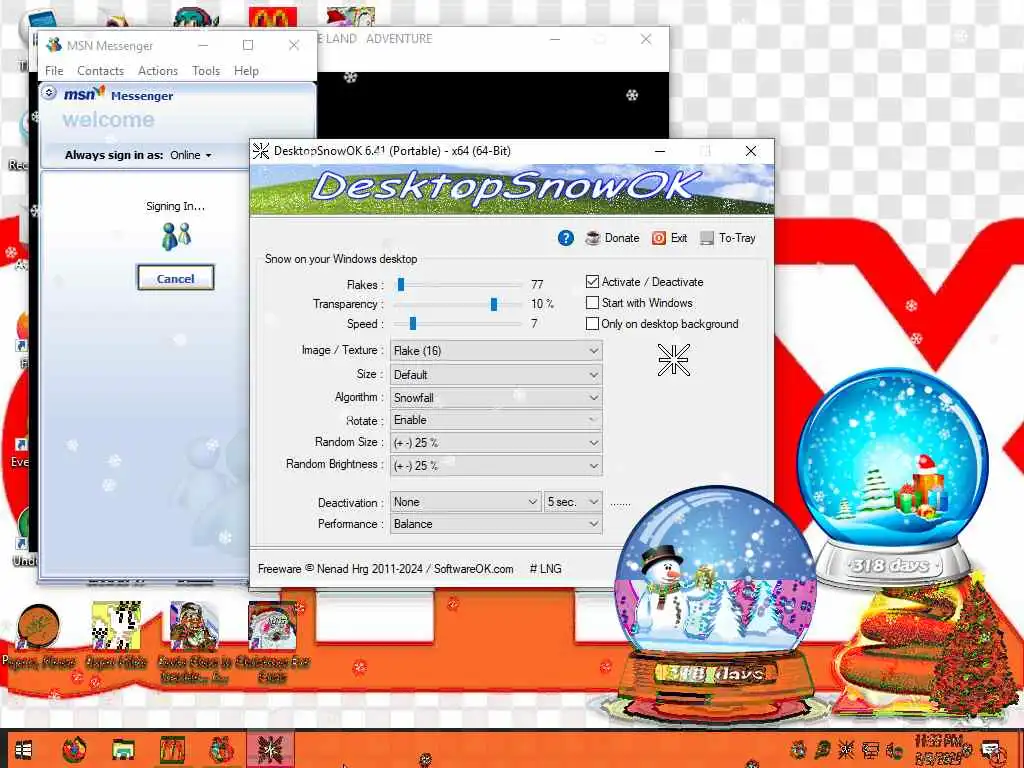This screenshot has width=1024, height=768.
Task: Open MSN Messenger Actions menu
Action: point(158,71)
